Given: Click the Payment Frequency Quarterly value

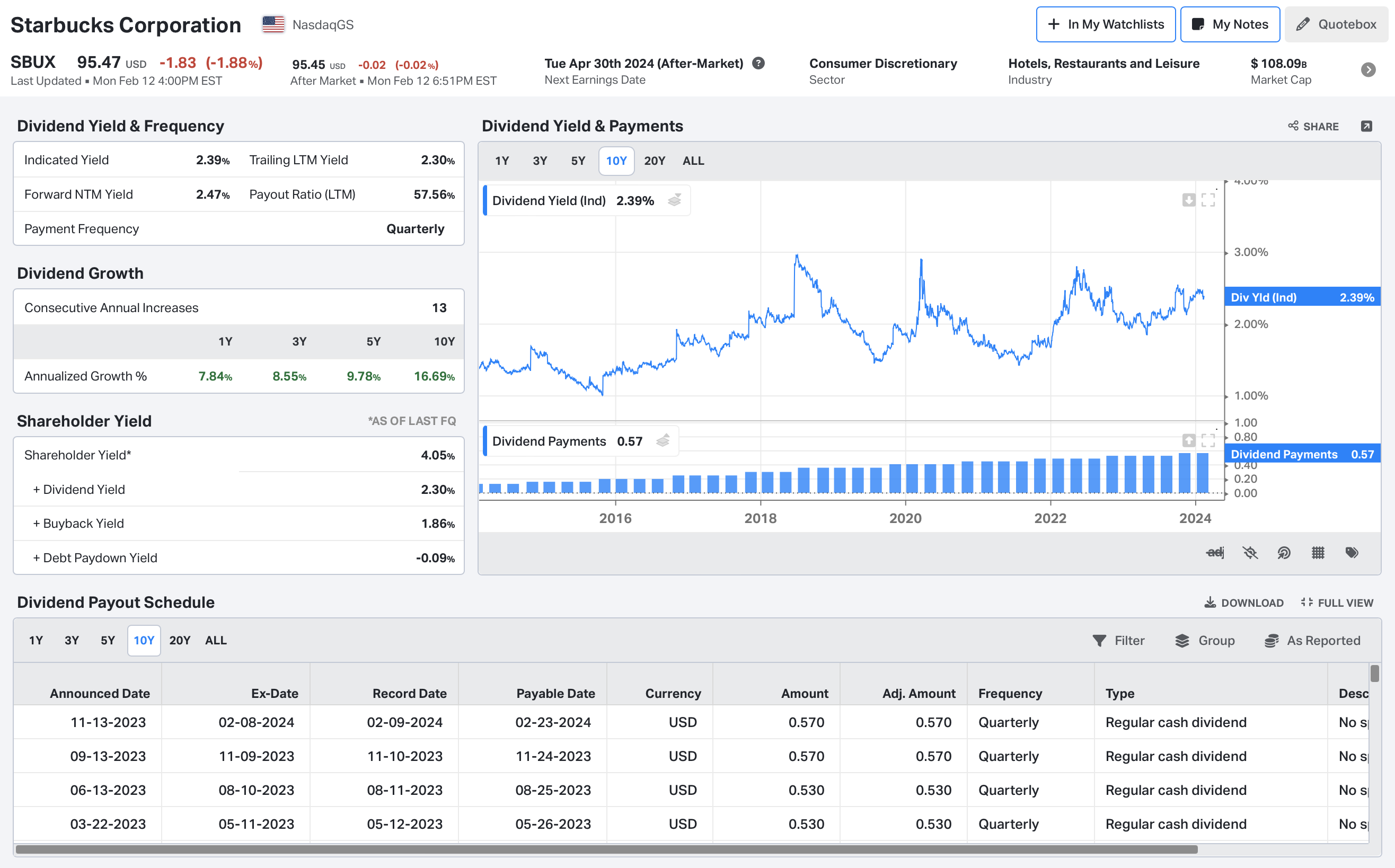Looking at the screenshot, I should pos(415,229).
